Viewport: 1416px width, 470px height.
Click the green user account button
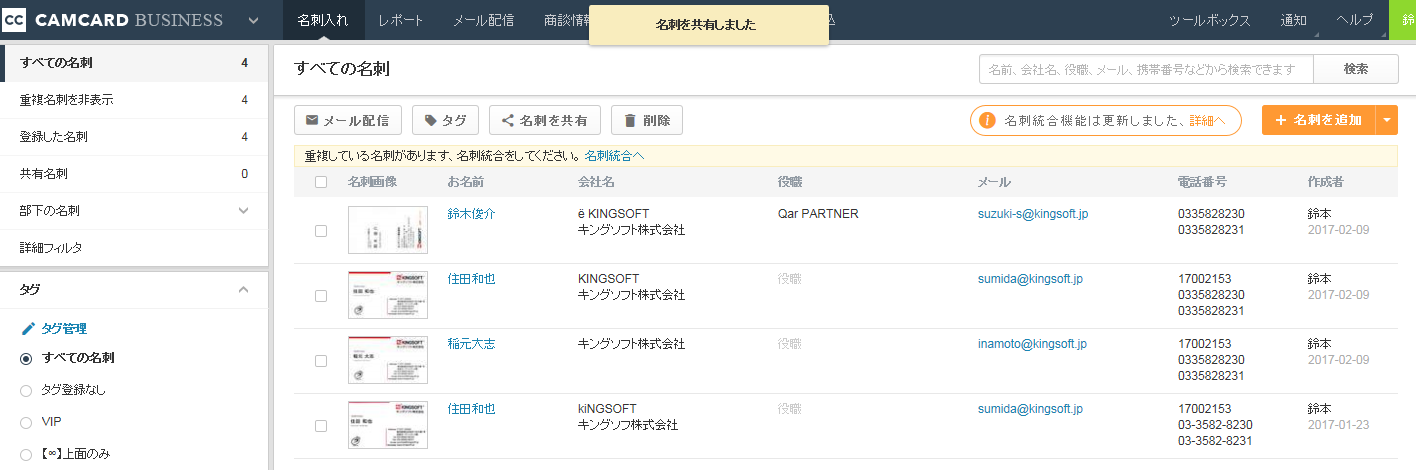[x=1403, y=20]
